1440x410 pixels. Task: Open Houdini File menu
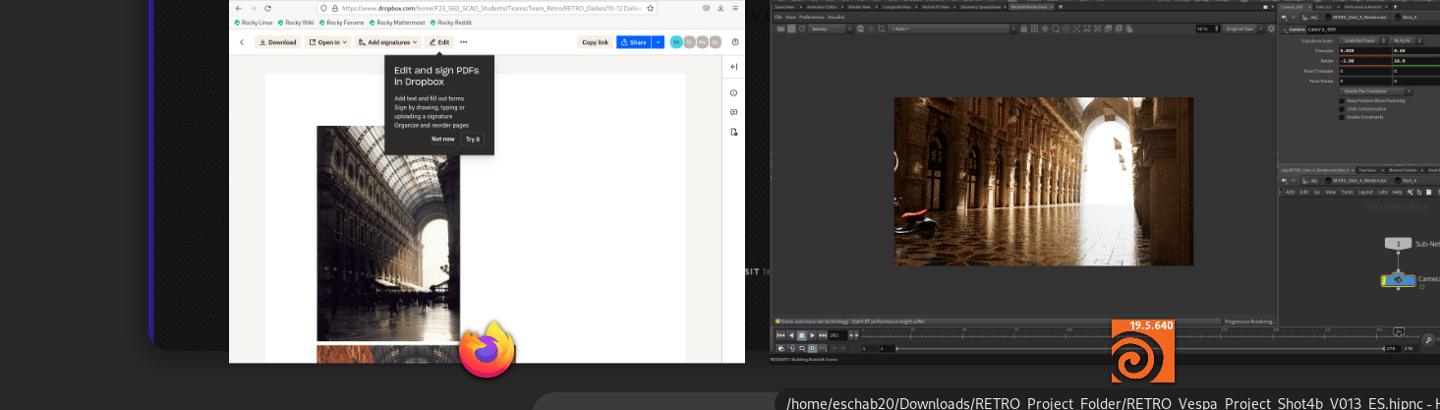(778, 17)
